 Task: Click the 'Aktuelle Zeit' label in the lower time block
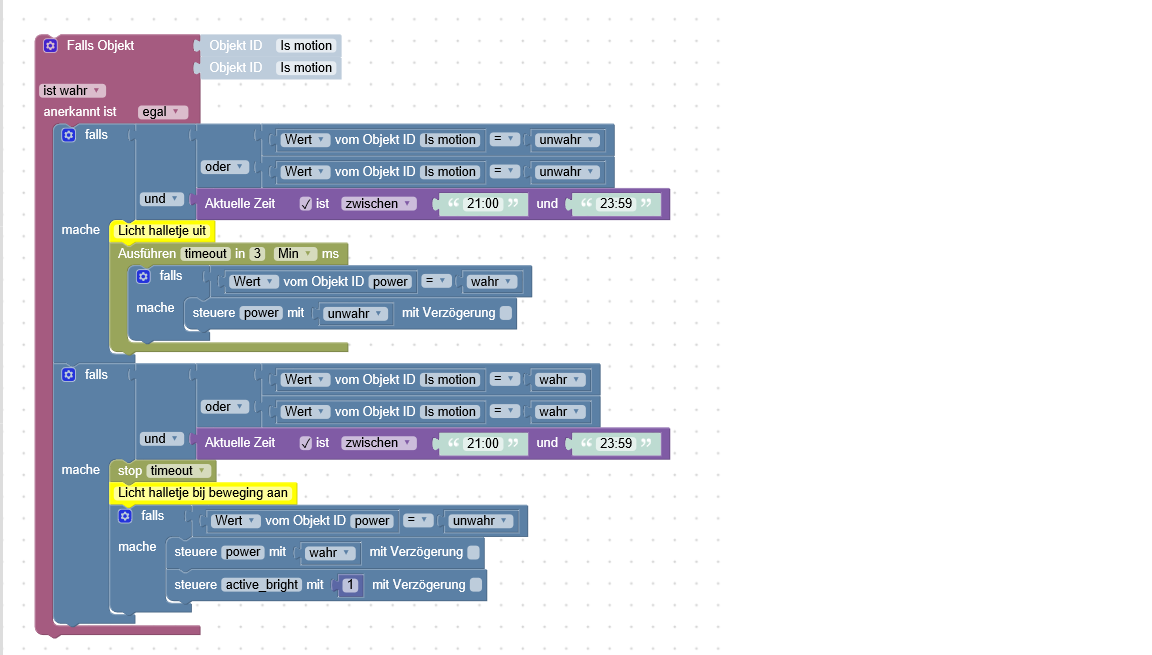(240, 444)
